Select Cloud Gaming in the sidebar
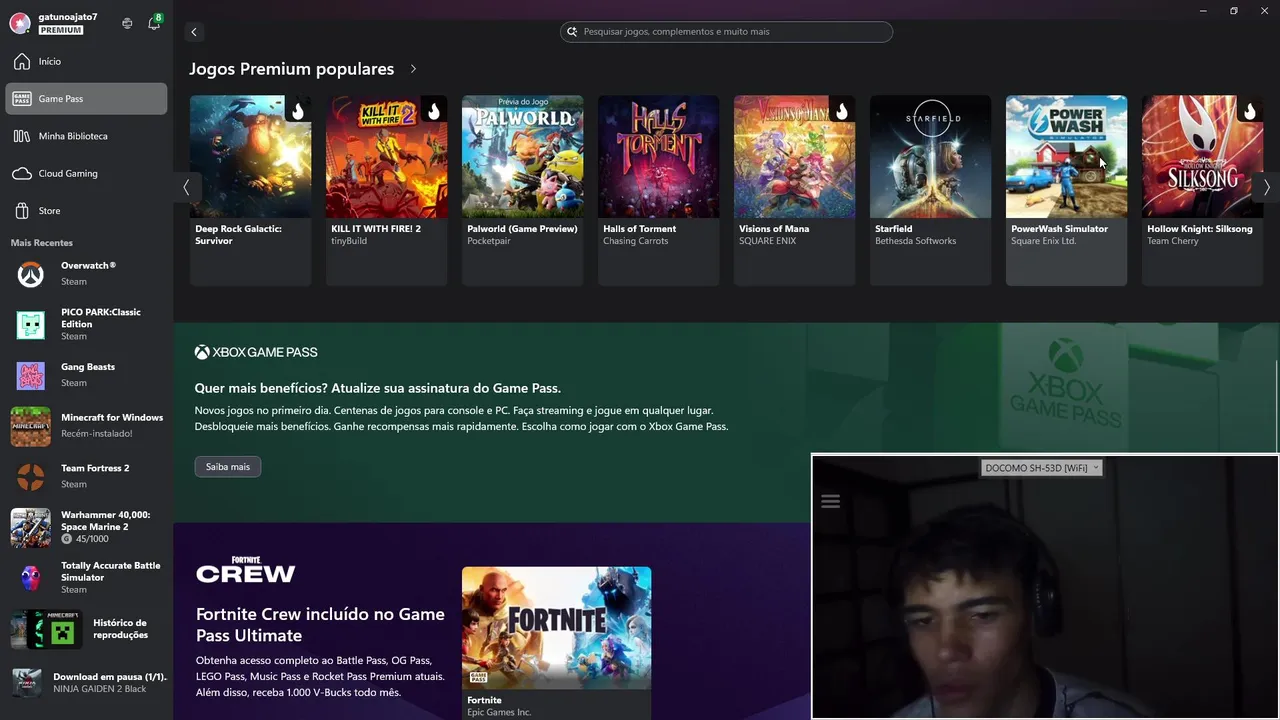 [x=87, y=174]
